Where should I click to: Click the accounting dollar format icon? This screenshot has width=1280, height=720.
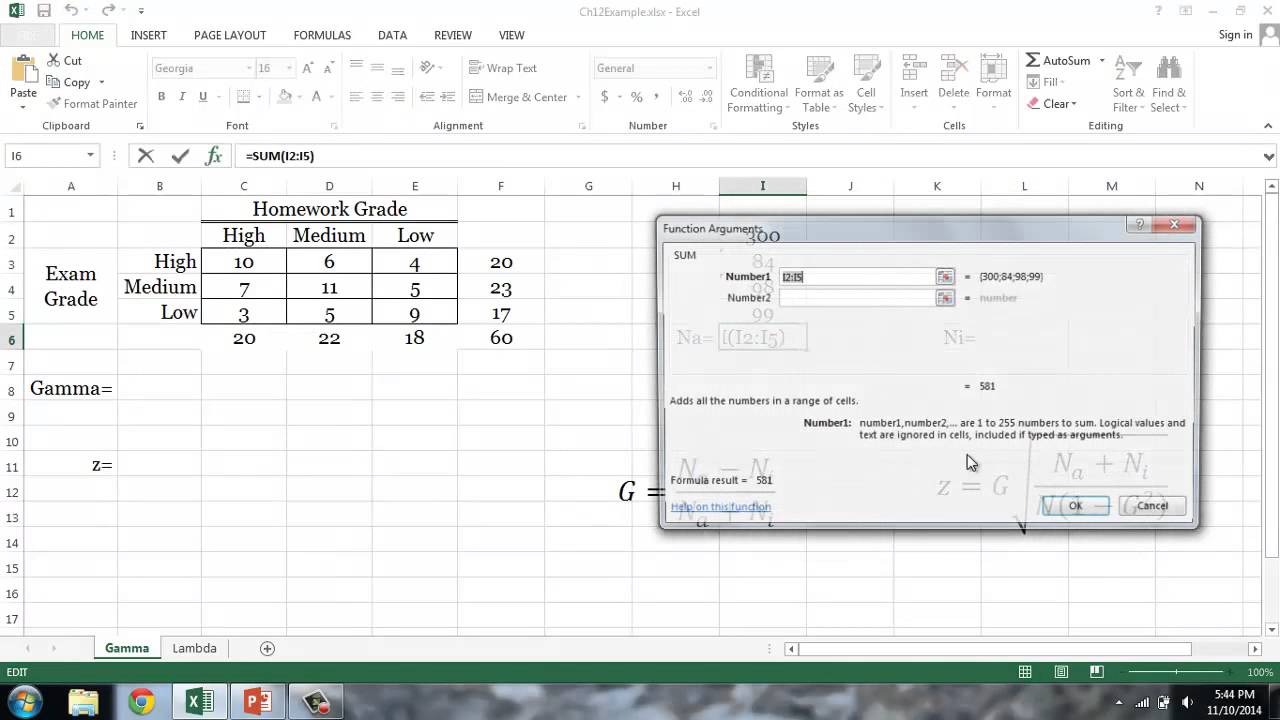click(605, 97)
